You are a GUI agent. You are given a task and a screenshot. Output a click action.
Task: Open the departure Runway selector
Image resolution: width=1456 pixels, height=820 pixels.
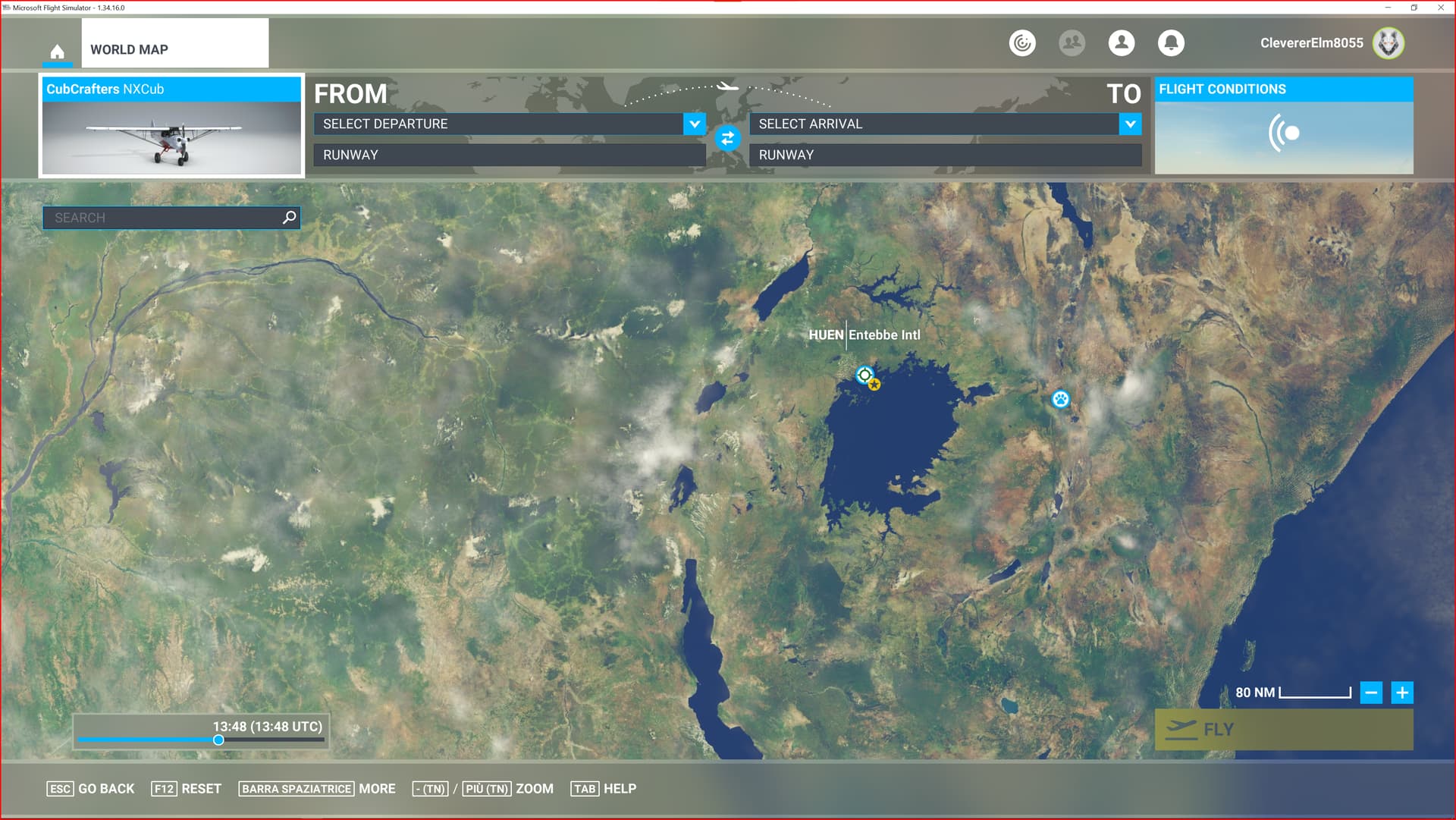coord(508,155)
